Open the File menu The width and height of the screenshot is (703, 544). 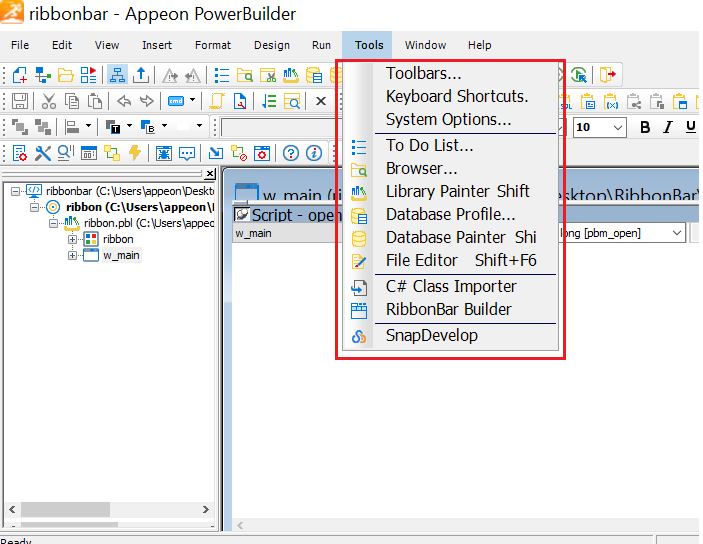coord(20,45)
